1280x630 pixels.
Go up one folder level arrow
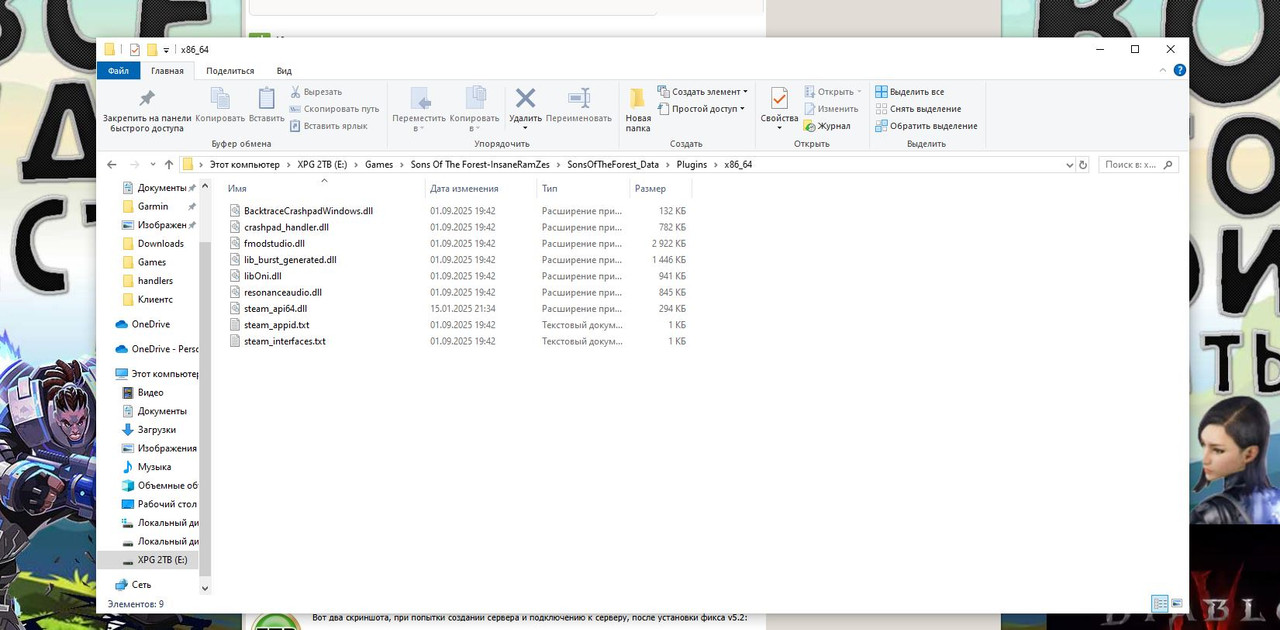point(167,165)
